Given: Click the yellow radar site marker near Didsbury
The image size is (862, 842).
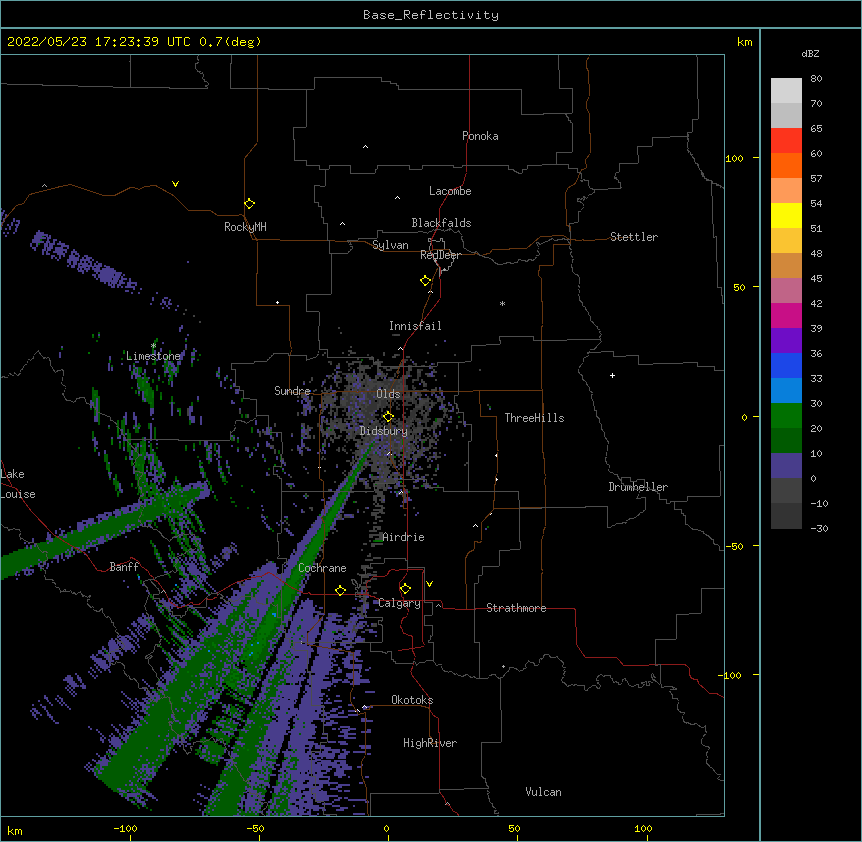Looking at the screenshot, I should point(388,416).
